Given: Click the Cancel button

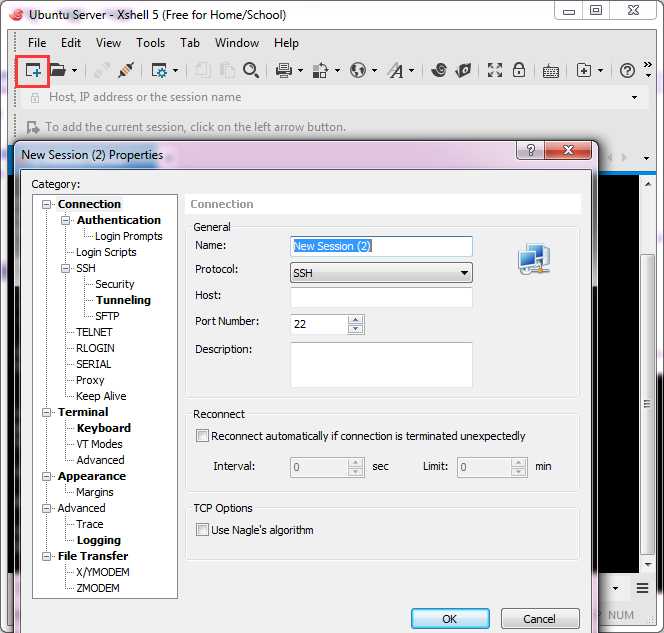Looking at the screenshot, I should 540,619.
